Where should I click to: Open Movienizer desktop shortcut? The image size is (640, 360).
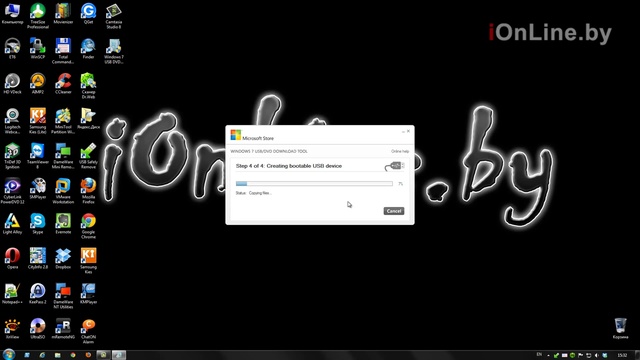[63, 13]
